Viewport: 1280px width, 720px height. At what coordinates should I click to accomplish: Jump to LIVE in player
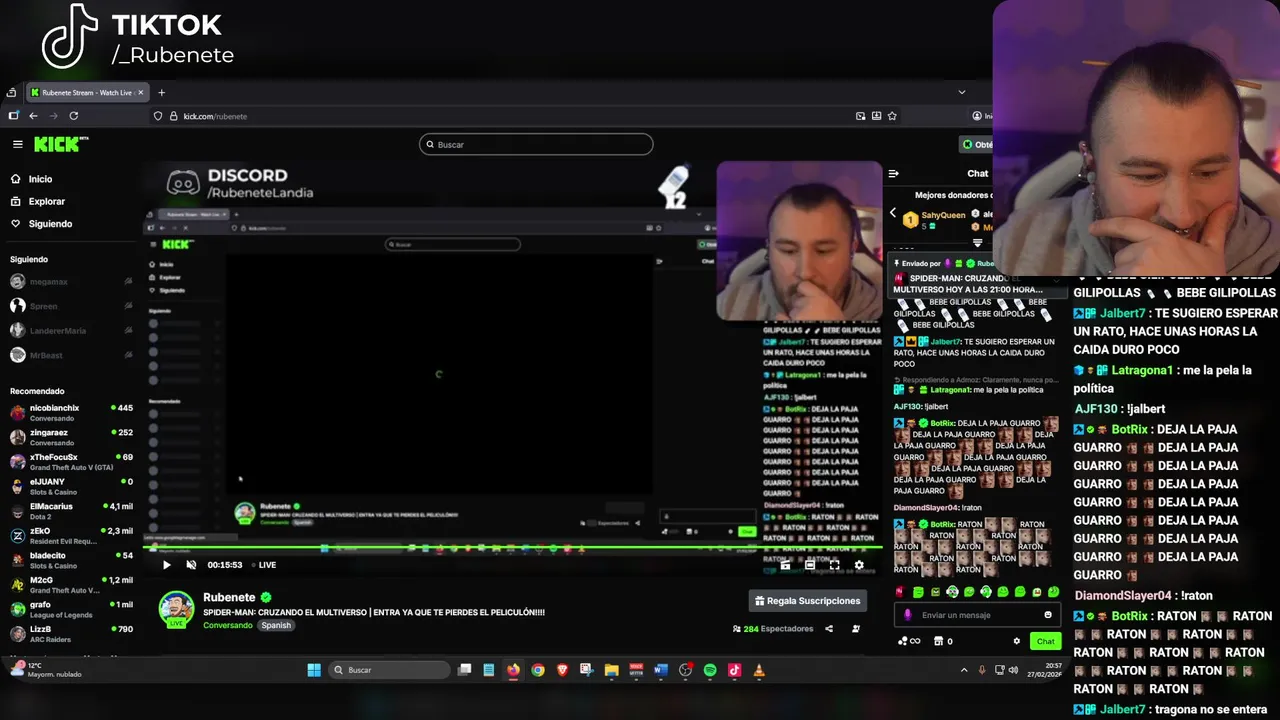coord(262,565)
